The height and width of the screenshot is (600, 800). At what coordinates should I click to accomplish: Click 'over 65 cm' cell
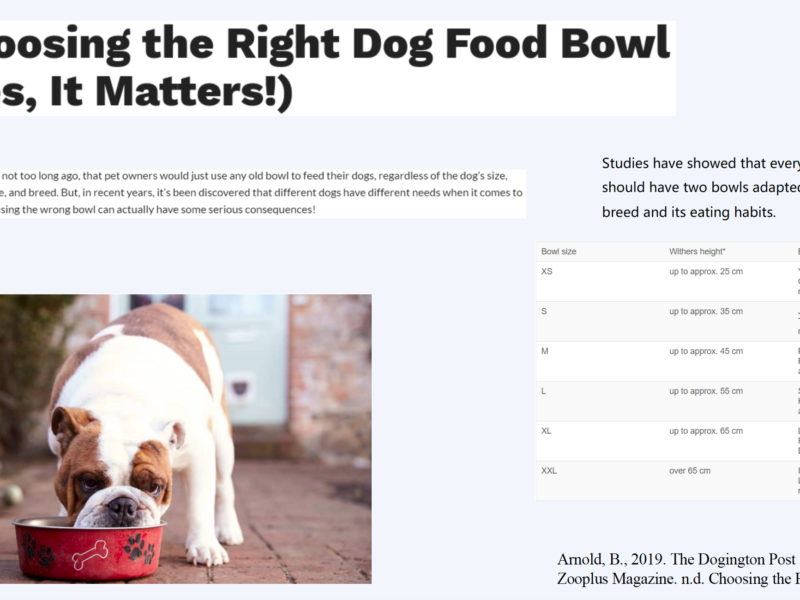(690, 470)
